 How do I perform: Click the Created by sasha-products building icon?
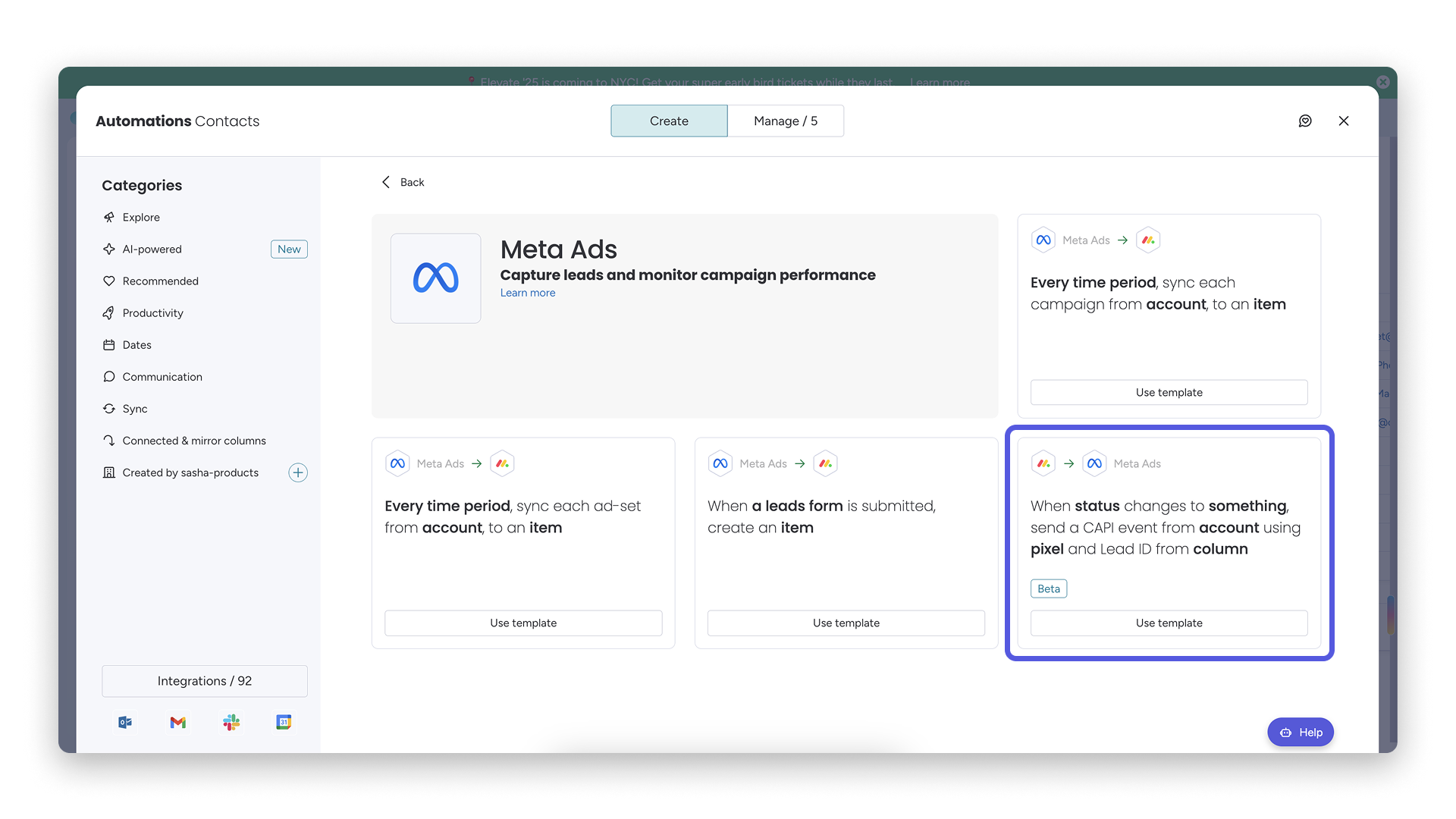coord(109,472)
